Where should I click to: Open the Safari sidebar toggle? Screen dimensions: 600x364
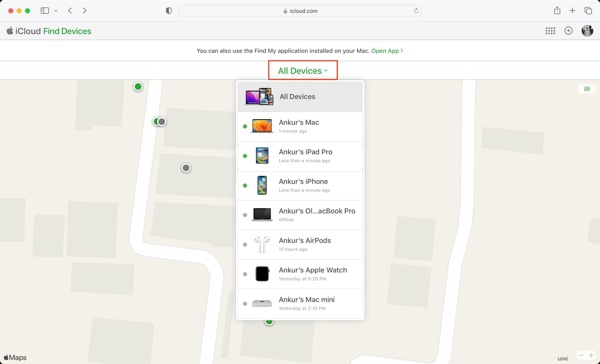[45, 11]
